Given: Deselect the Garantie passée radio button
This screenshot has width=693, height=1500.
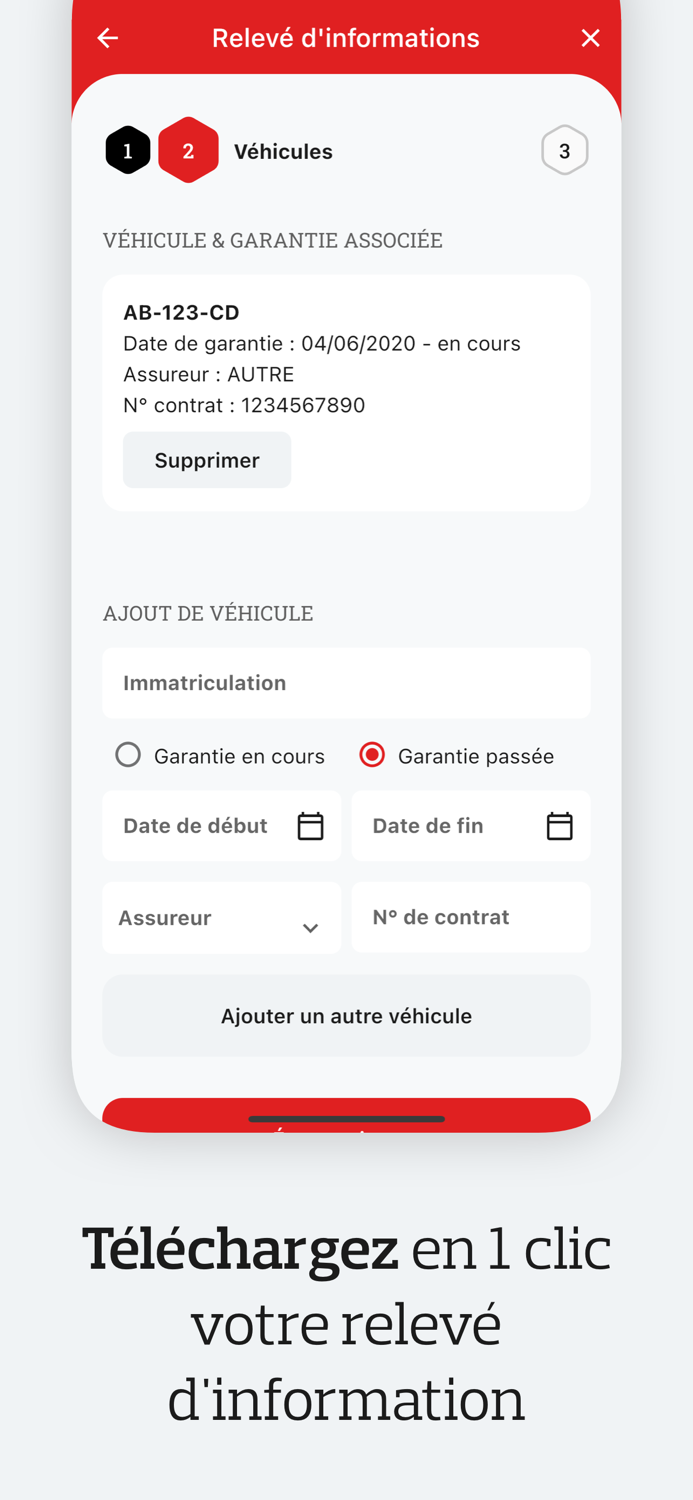Looking at the screenshot, I should [372, 755].
